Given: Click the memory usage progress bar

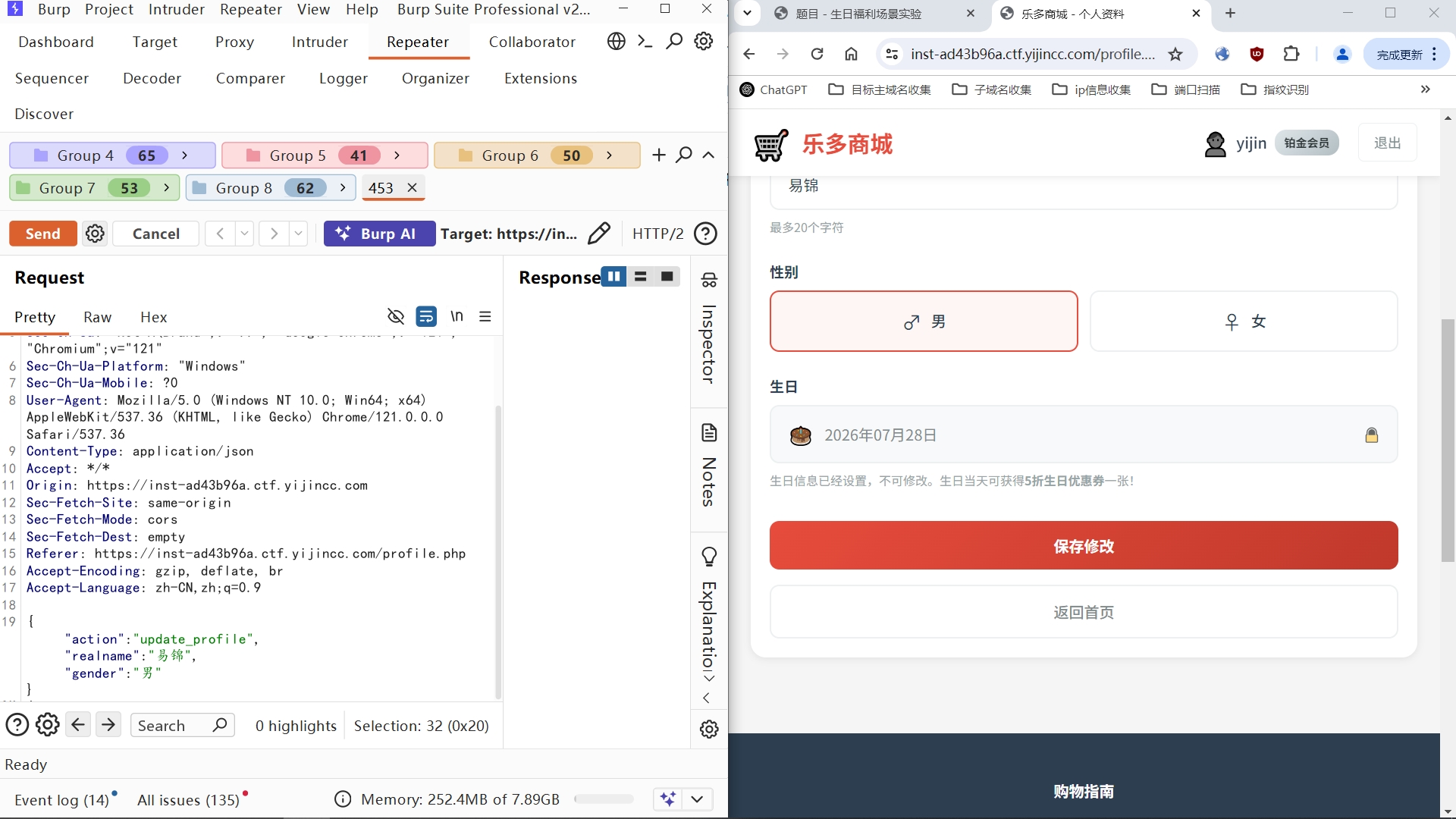Looking at the screenshot, I should 604,799.
